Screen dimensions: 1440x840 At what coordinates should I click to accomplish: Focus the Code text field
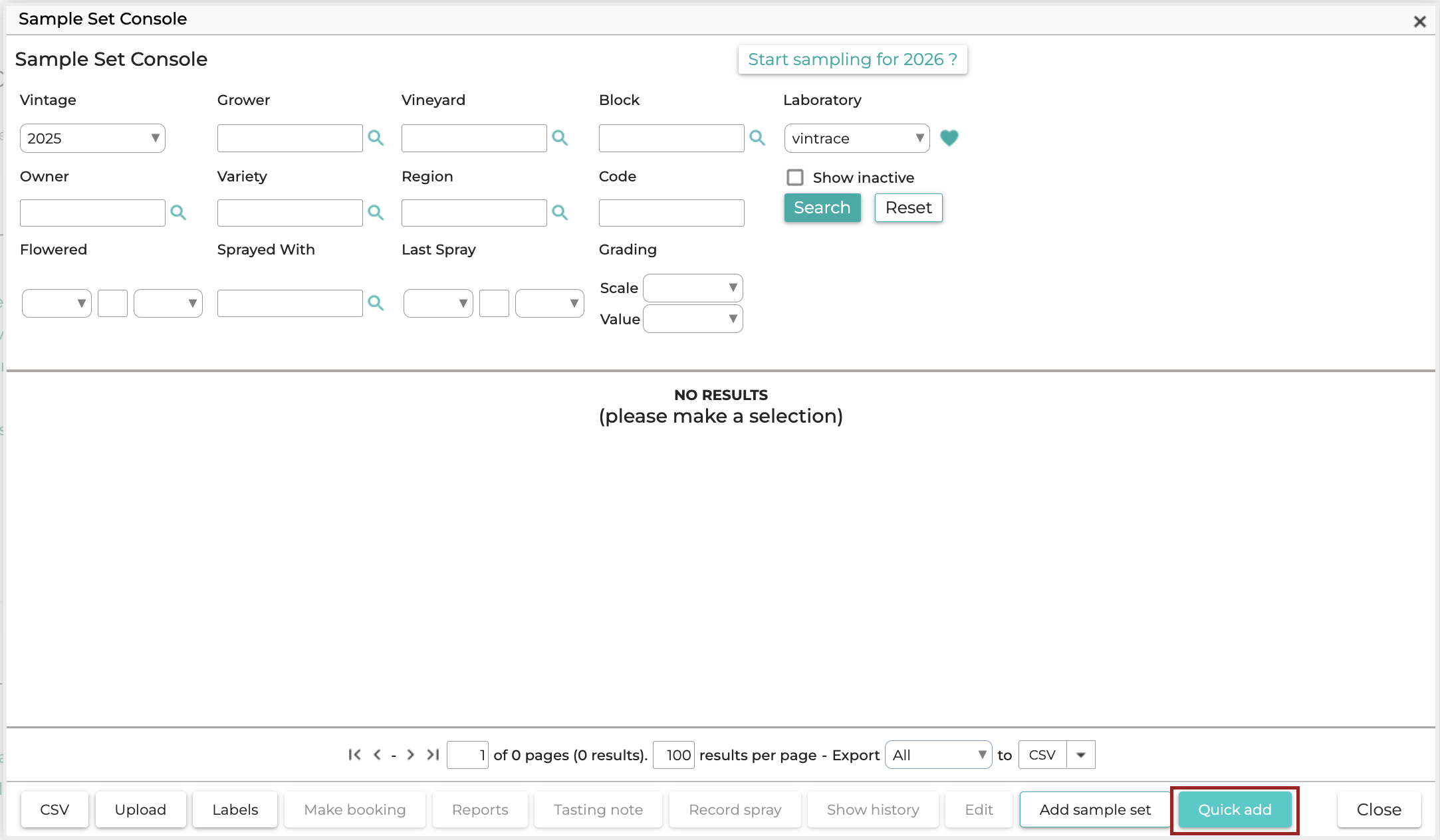671,213
